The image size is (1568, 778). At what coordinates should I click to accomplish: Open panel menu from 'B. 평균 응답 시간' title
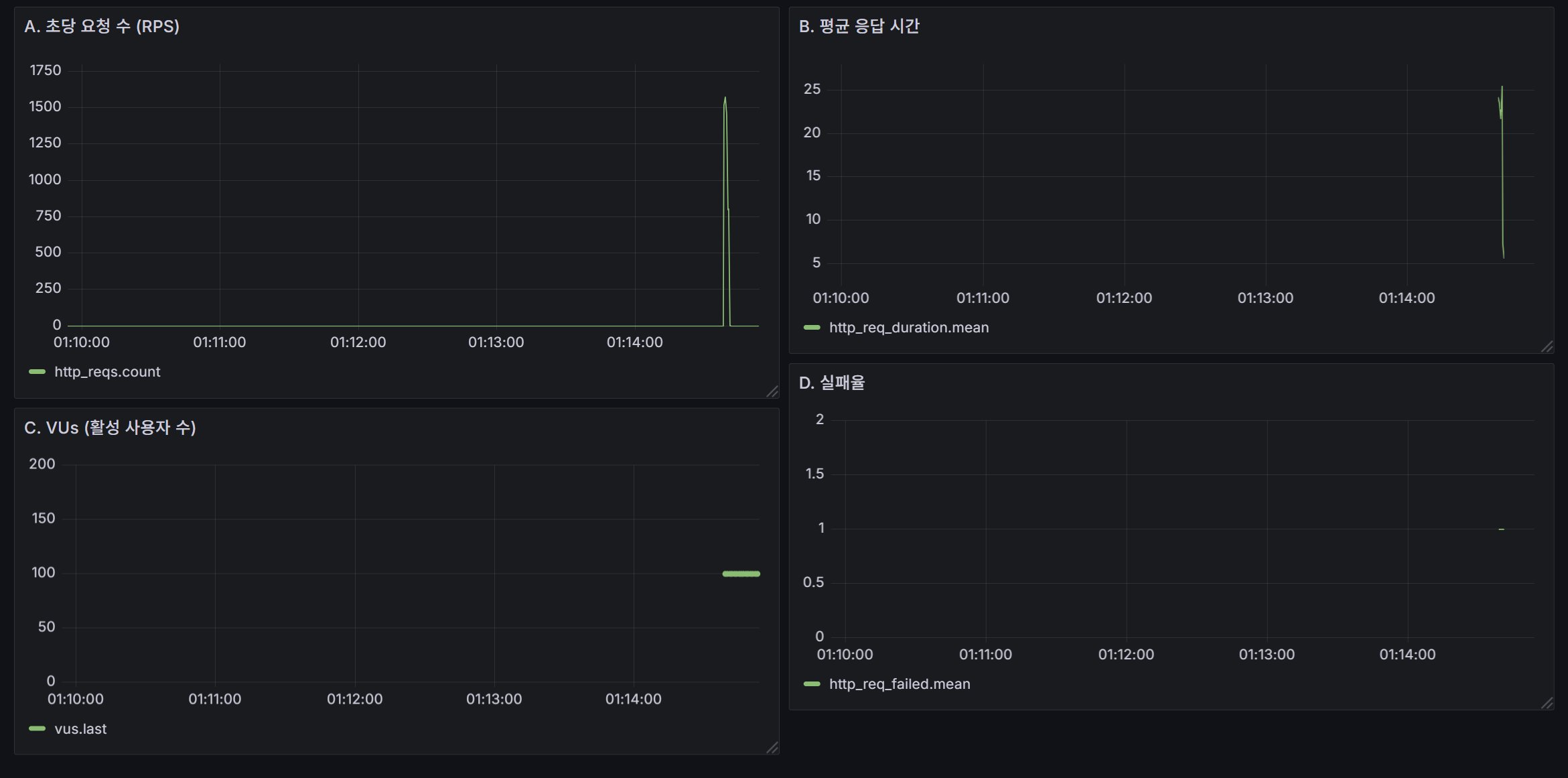tap(859, 26)
